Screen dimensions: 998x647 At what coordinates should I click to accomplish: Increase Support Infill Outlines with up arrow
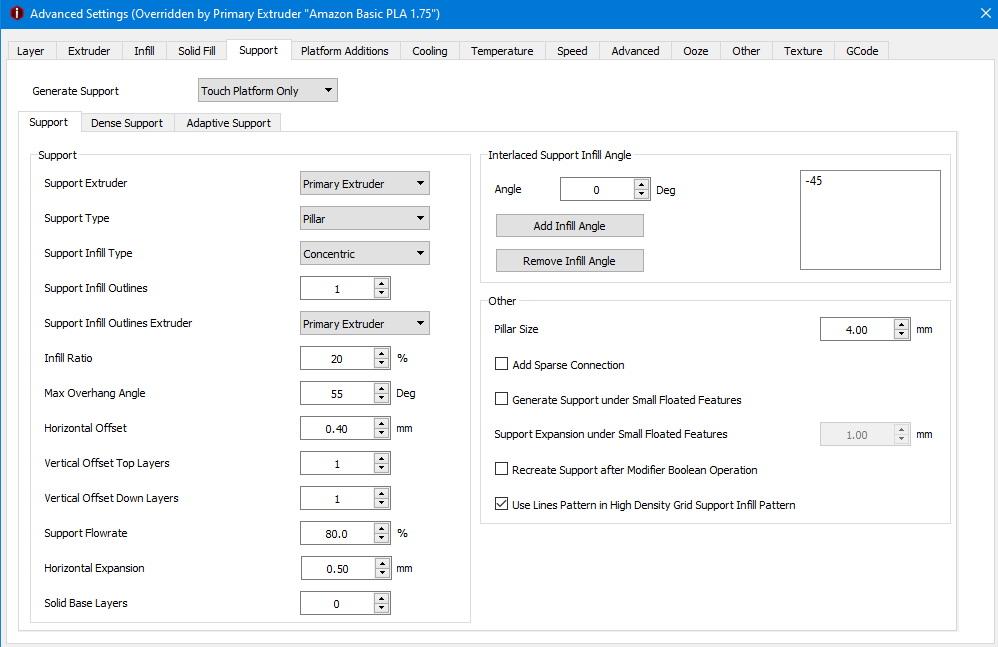tap(381, 283)
